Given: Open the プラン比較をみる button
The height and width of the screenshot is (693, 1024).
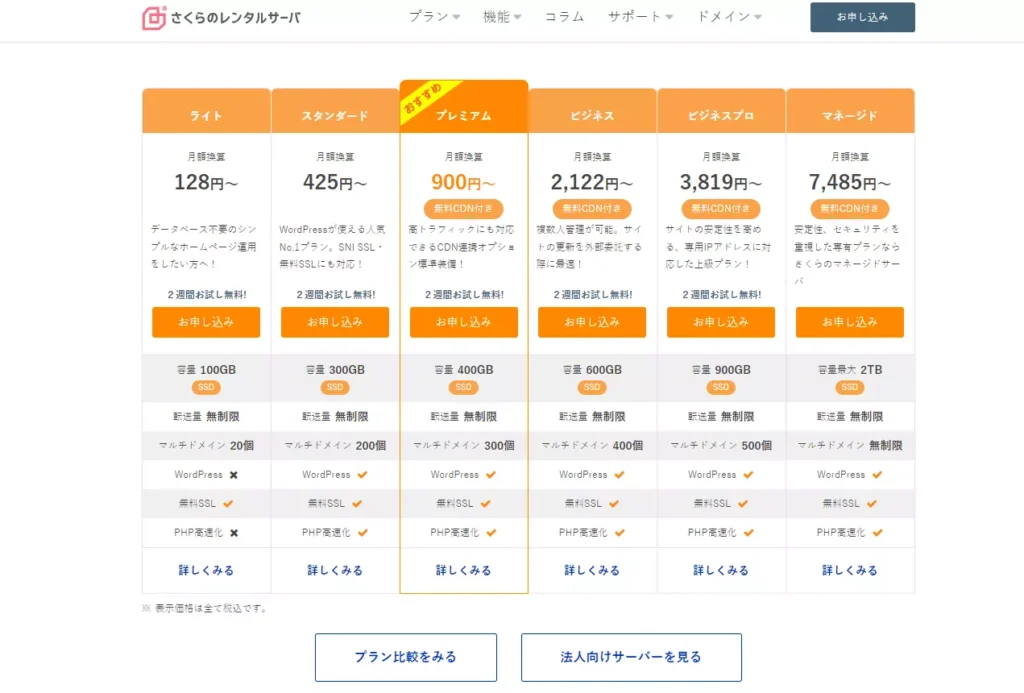Looking at the screenshot, I should tap(406, 657).
